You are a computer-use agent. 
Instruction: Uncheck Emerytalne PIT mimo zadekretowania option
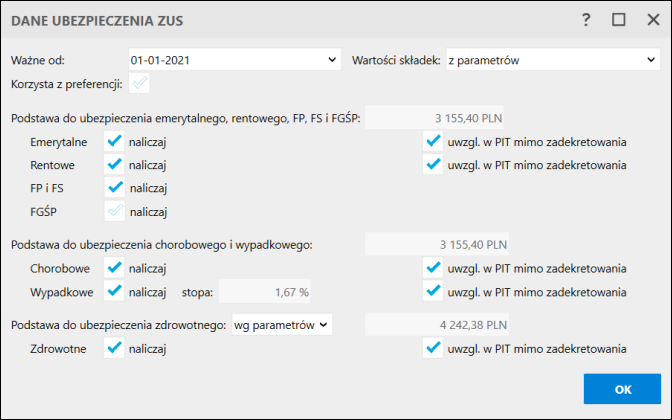[433, 142]
